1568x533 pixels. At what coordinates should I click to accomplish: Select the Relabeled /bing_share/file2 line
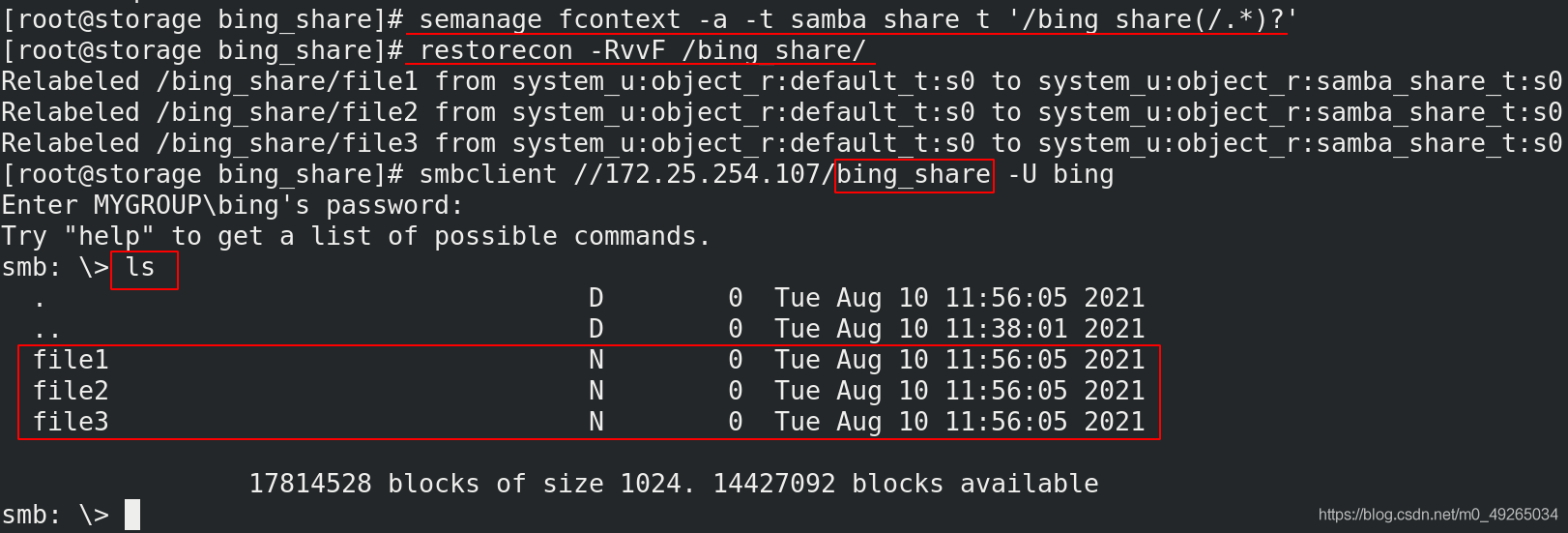click(x=782, y=112)
